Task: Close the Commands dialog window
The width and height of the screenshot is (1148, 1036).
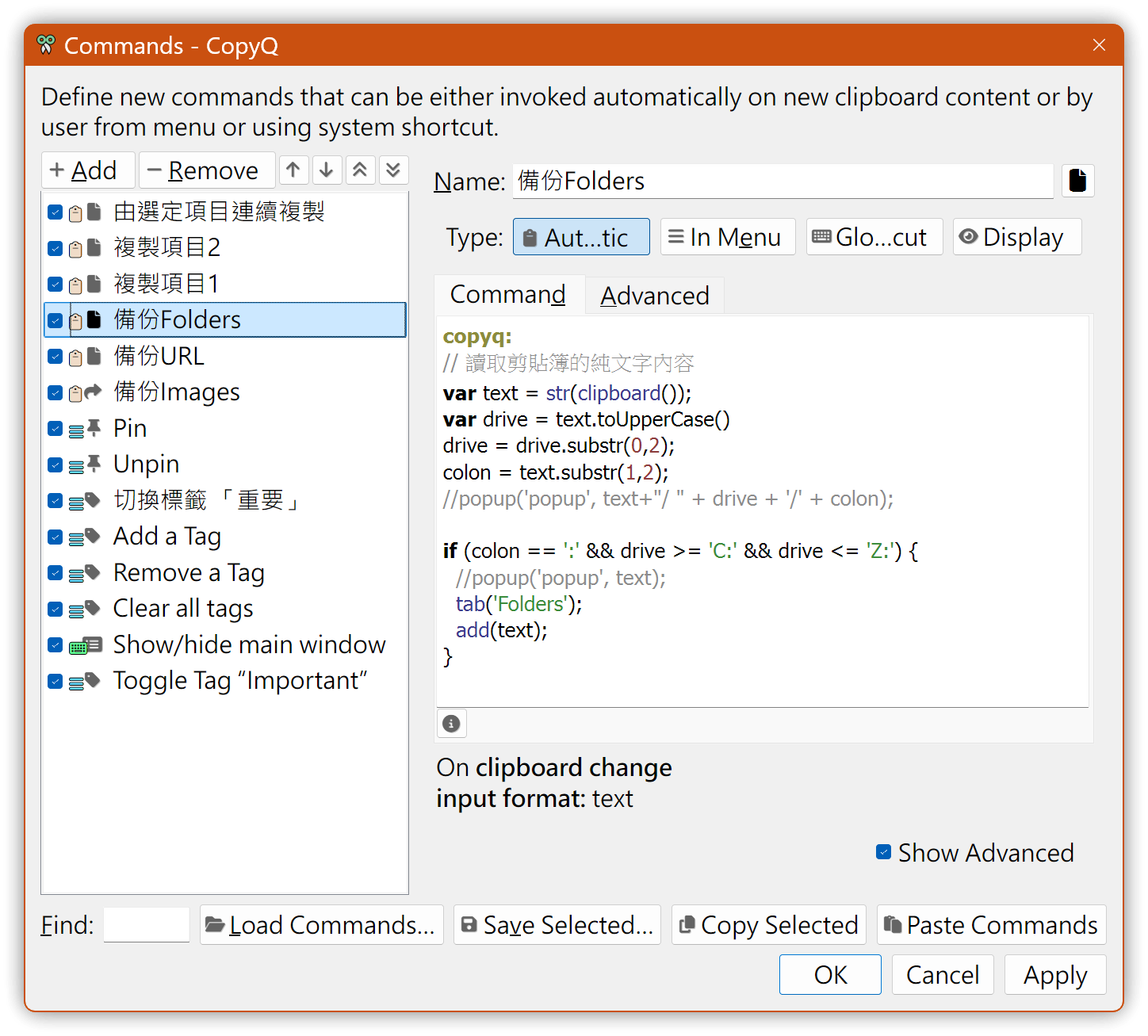Action: coord(1099,45)
